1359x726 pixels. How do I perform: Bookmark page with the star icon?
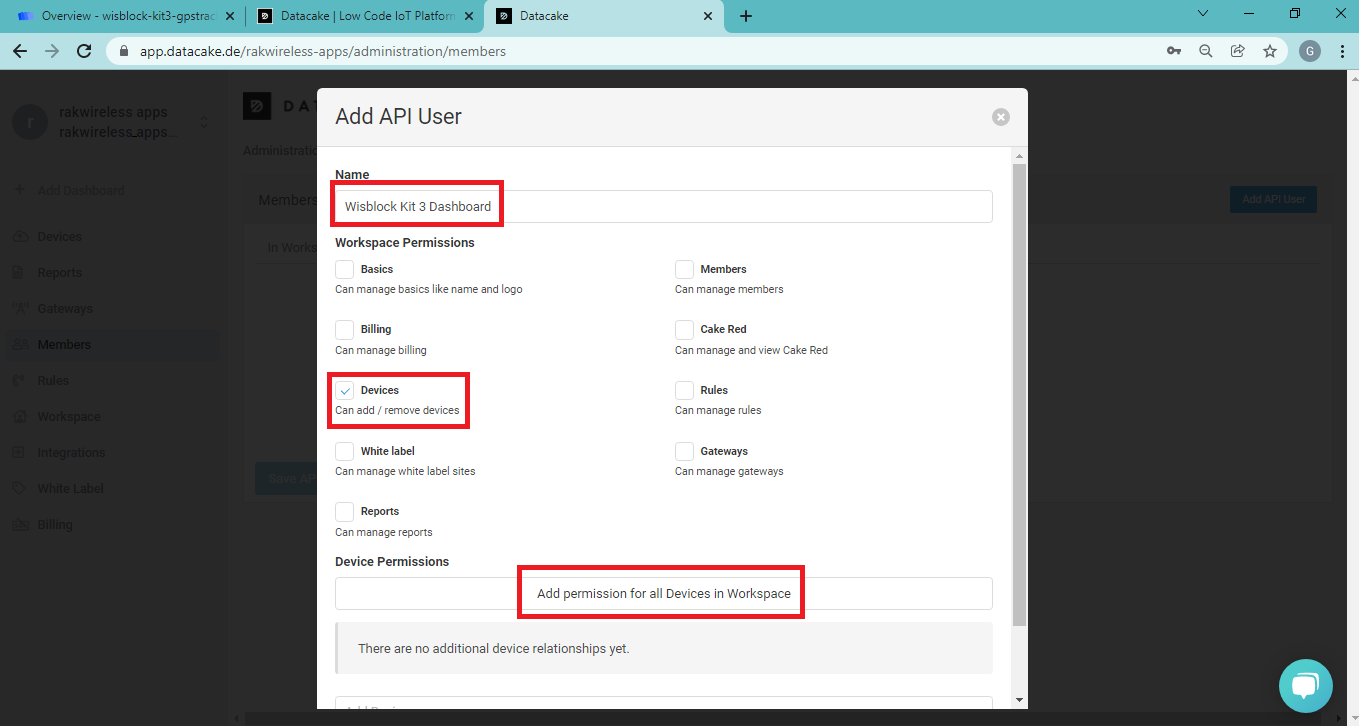[1269, 51]
